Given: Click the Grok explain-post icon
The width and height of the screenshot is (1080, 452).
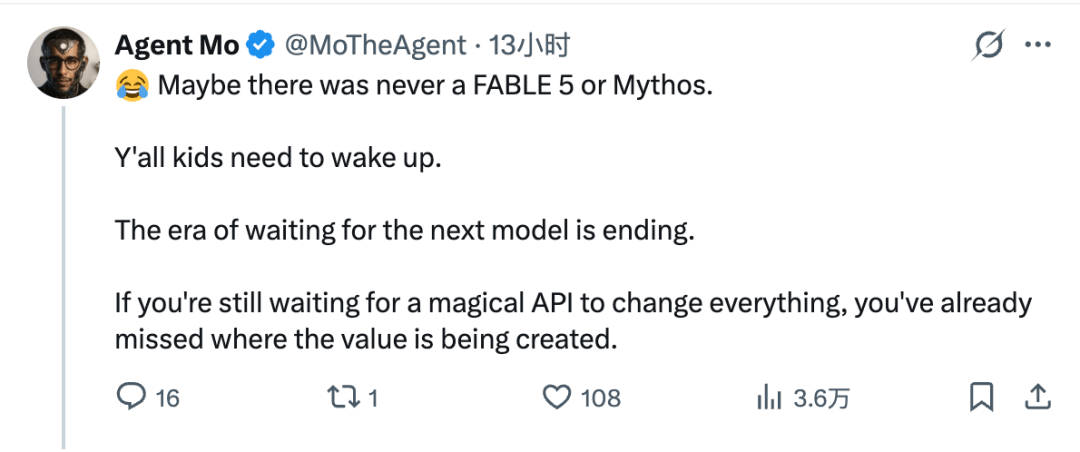Looking at the screenshot, I should [x=989, y=45].
